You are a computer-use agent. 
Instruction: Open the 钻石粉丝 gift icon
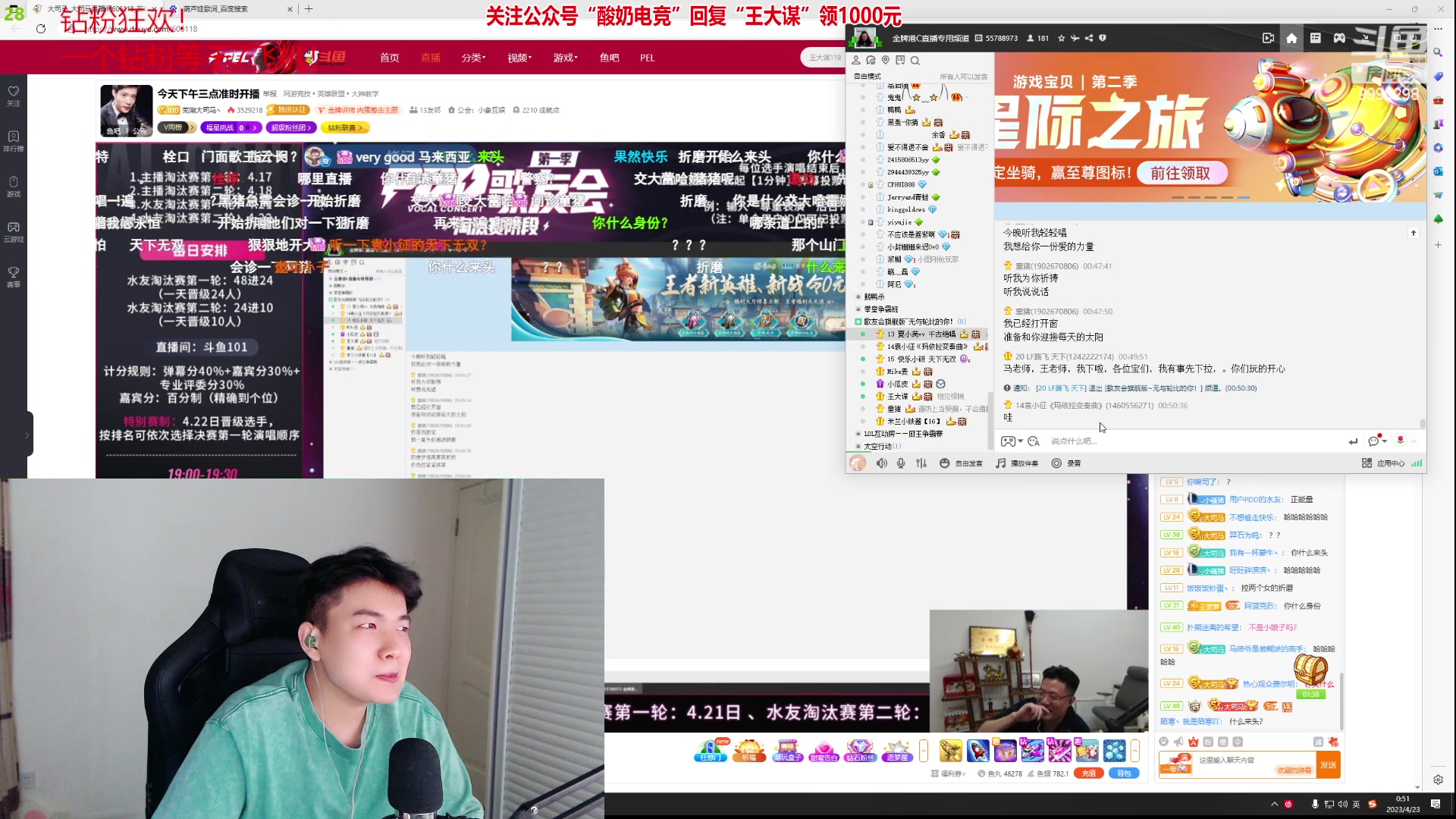pos(860,751)
